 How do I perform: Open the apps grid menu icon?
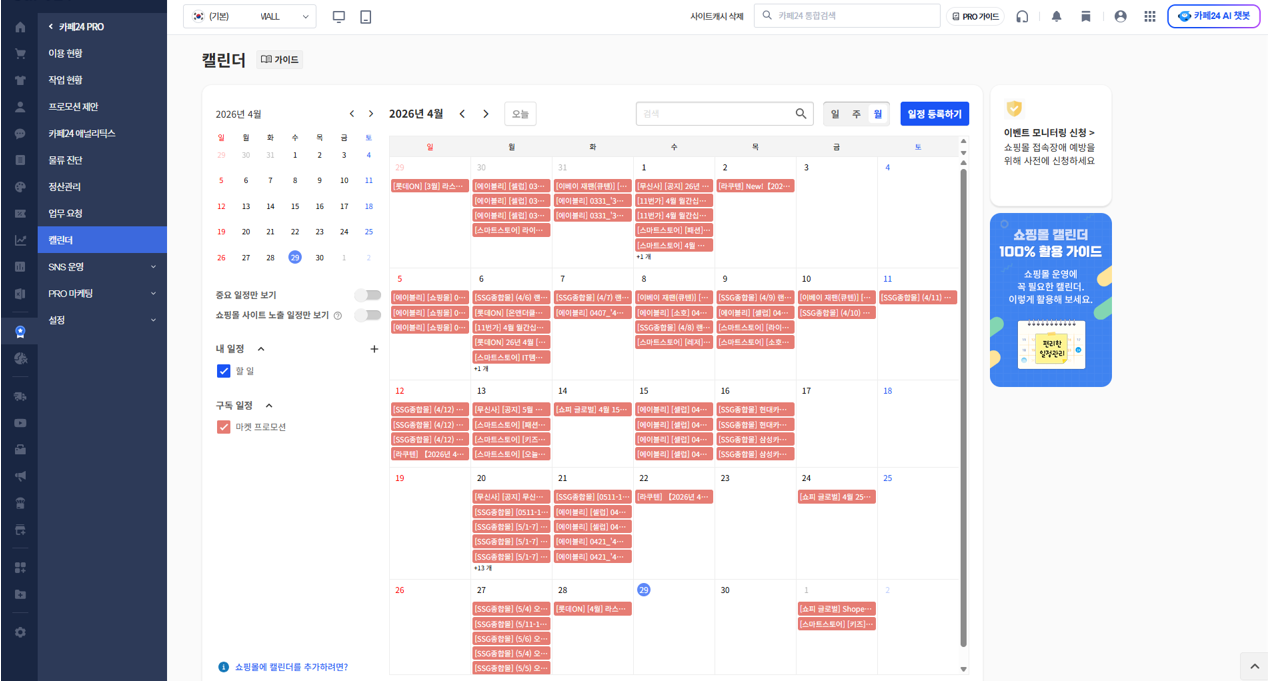[1150, 16]
